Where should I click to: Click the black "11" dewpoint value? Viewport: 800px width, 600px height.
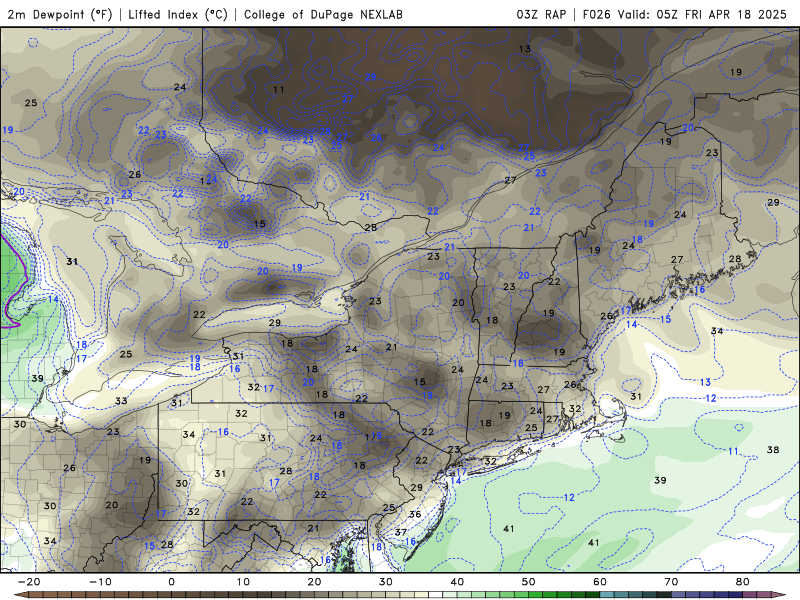point(279,90)
